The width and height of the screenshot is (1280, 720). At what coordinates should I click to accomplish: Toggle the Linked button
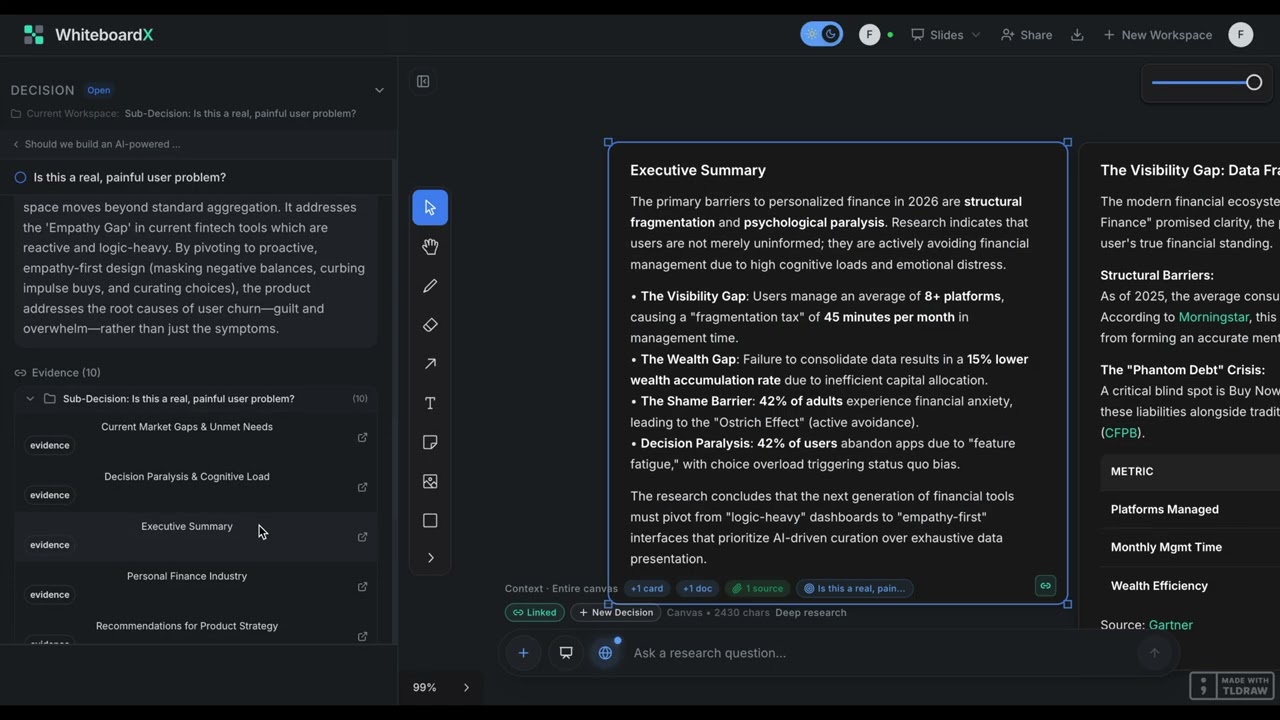point(534,613)
